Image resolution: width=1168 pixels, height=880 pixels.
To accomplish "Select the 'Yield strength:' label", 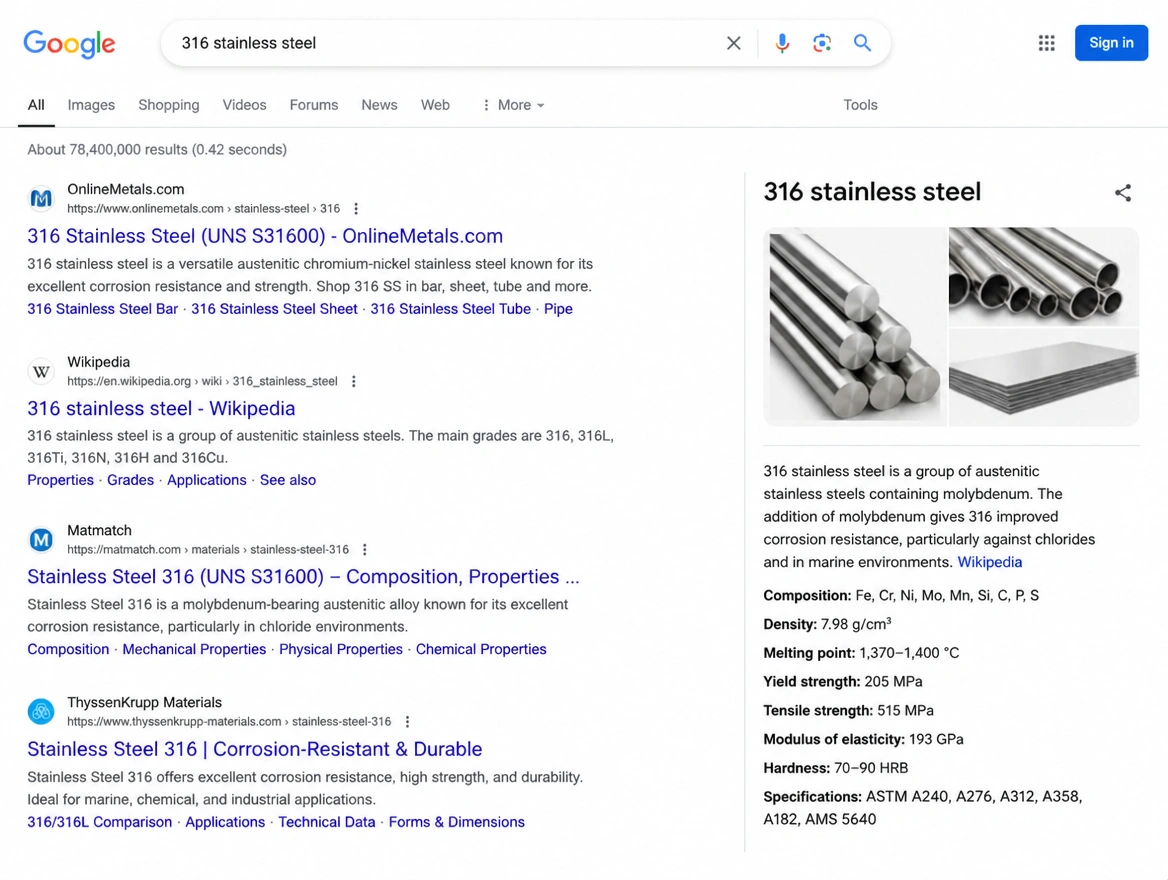I will (811, 682).
